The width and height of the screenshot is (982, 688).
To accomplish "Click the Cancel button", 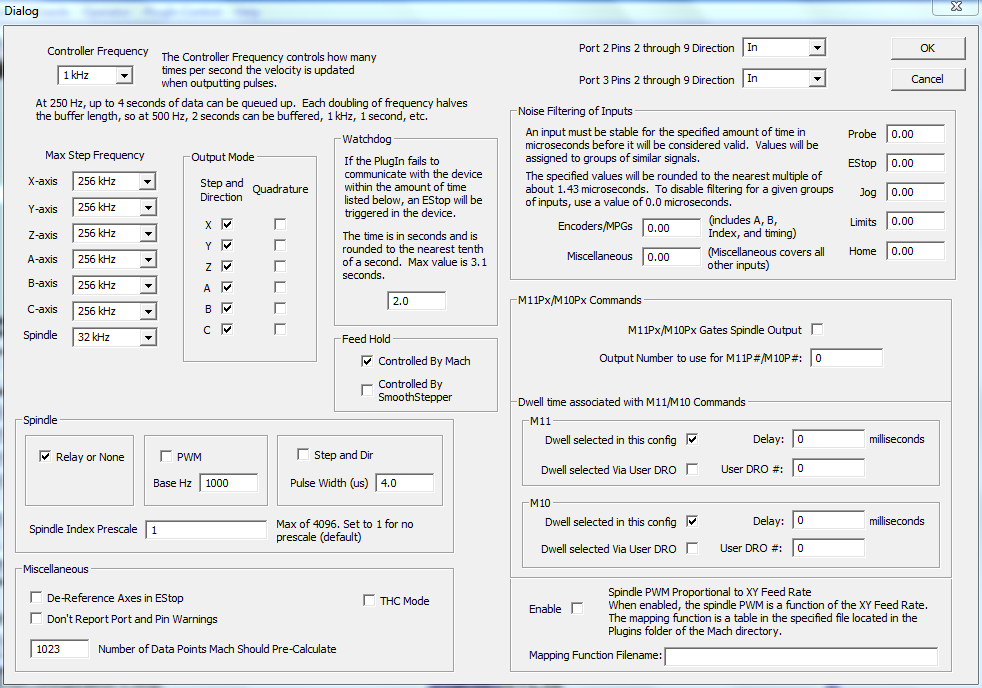I will pos(927,79).
